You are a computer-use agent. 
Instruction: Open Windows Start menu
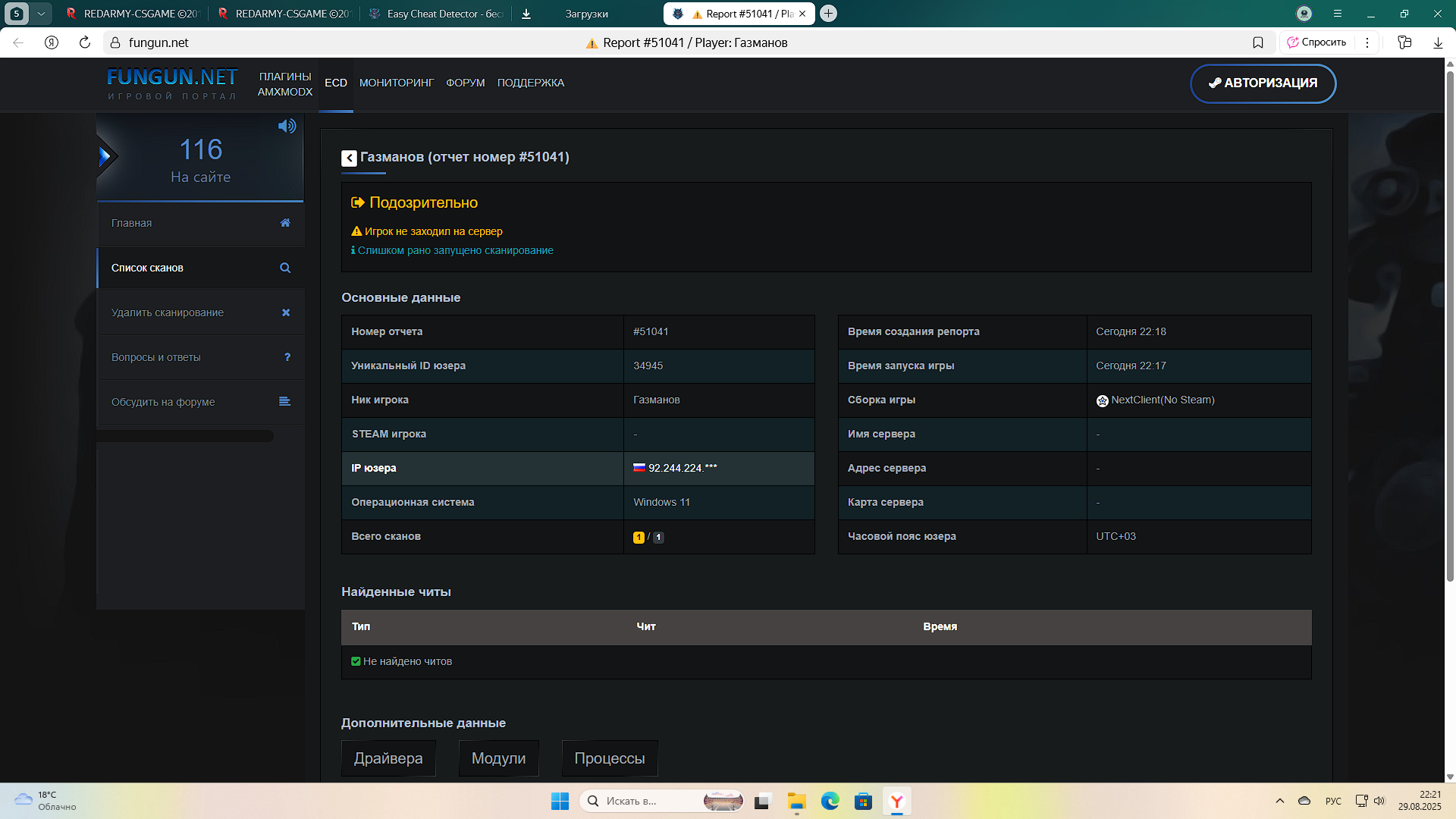560,801
